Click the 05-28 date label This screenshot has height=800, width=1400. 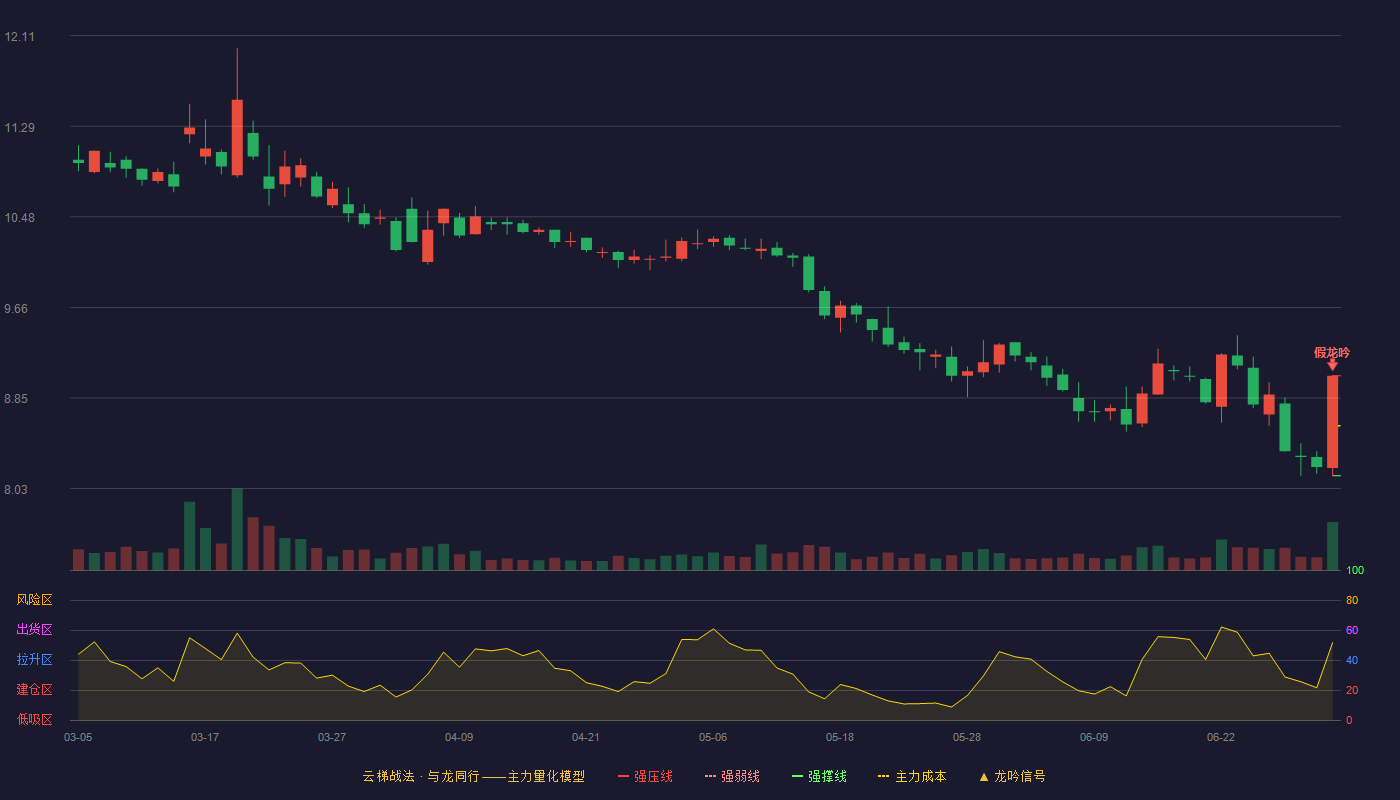tap(967, 737)
